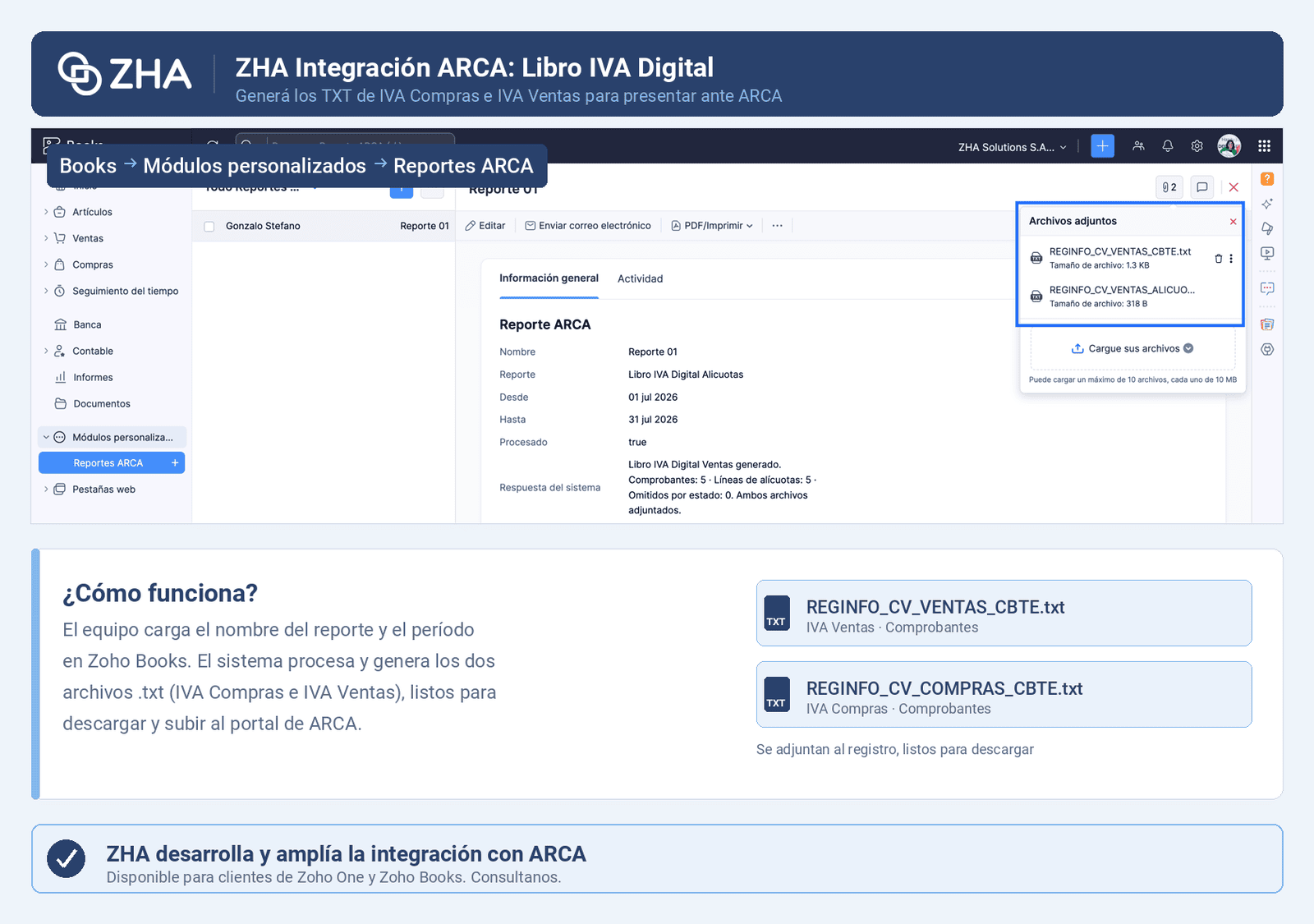Click the REGINFO_CV_COMPRAS_CBTE.txt IVA Compras card

[x=1004, y=695]
